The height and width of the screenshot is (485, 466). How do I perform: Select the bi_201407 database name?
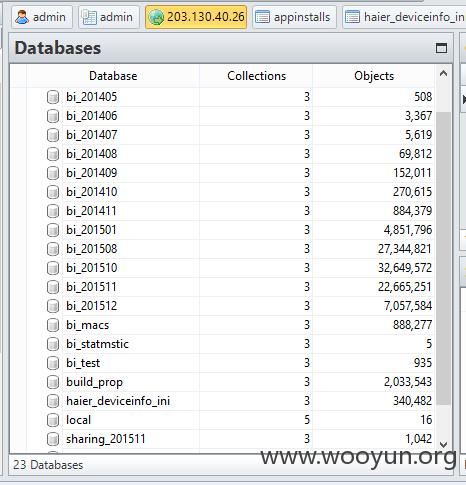coord(92,135)
